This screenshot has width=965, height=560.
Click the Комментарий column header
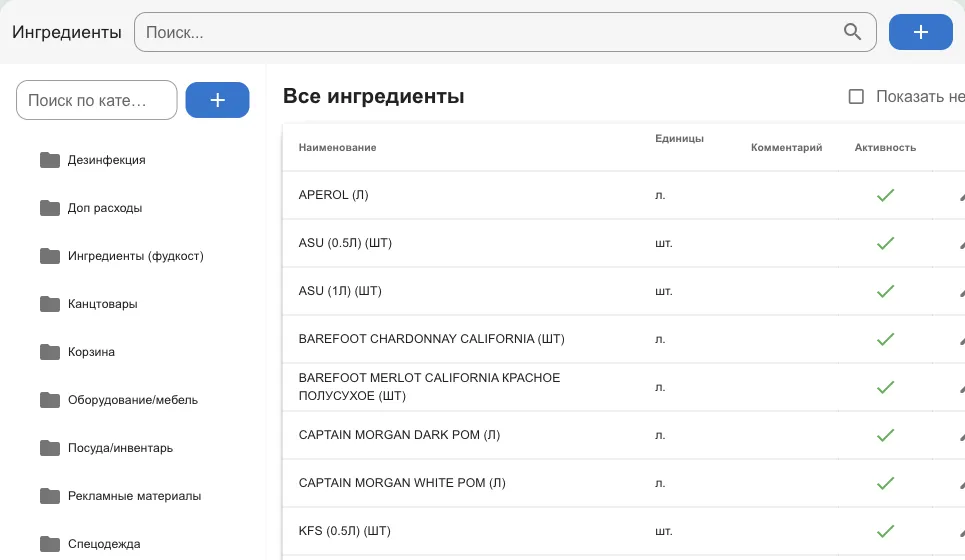[x=787, y=148]
